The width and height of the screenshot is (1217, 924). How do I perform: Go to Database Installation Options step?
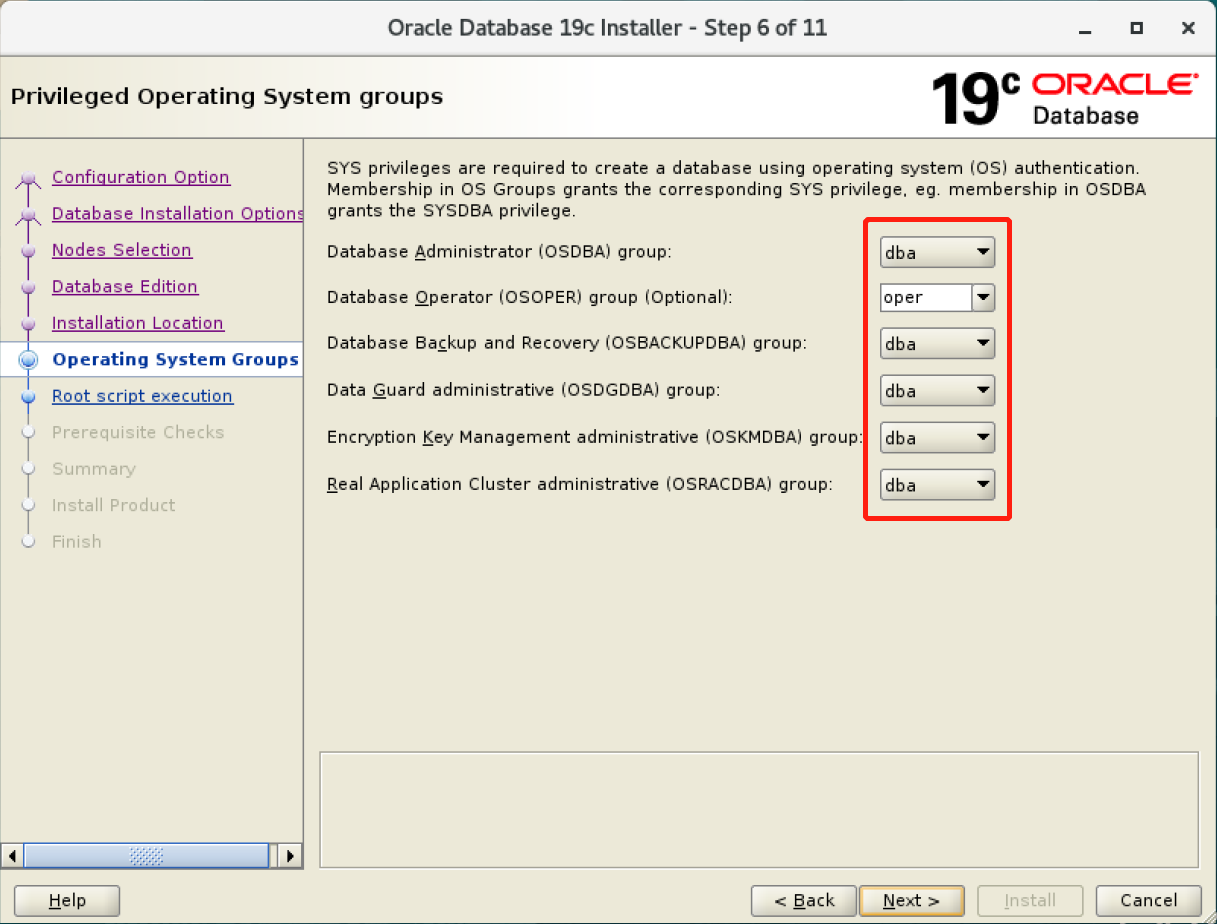point(177,214)
